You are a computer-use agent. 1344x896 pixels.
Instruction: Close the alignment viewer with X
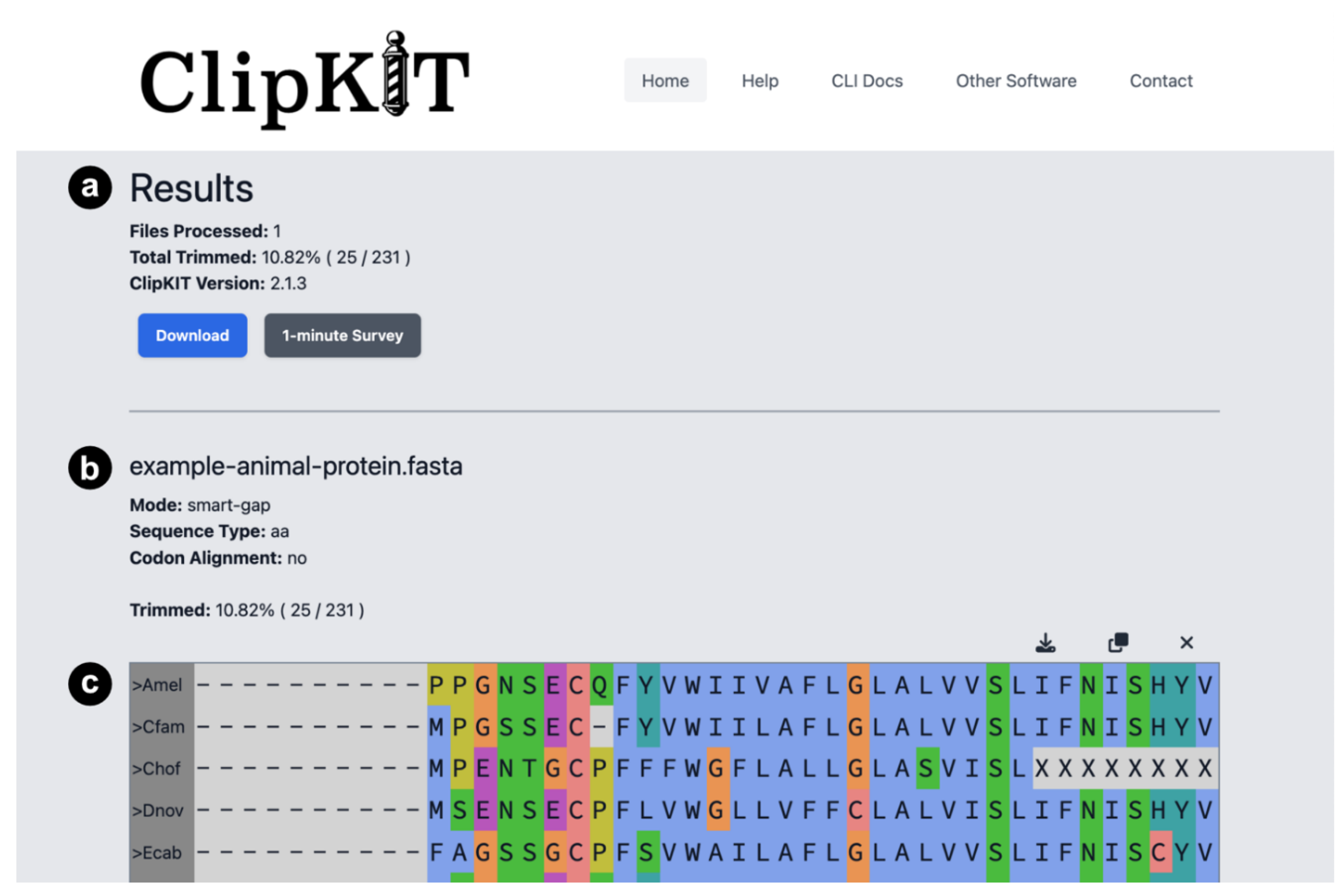(1186, 643)
